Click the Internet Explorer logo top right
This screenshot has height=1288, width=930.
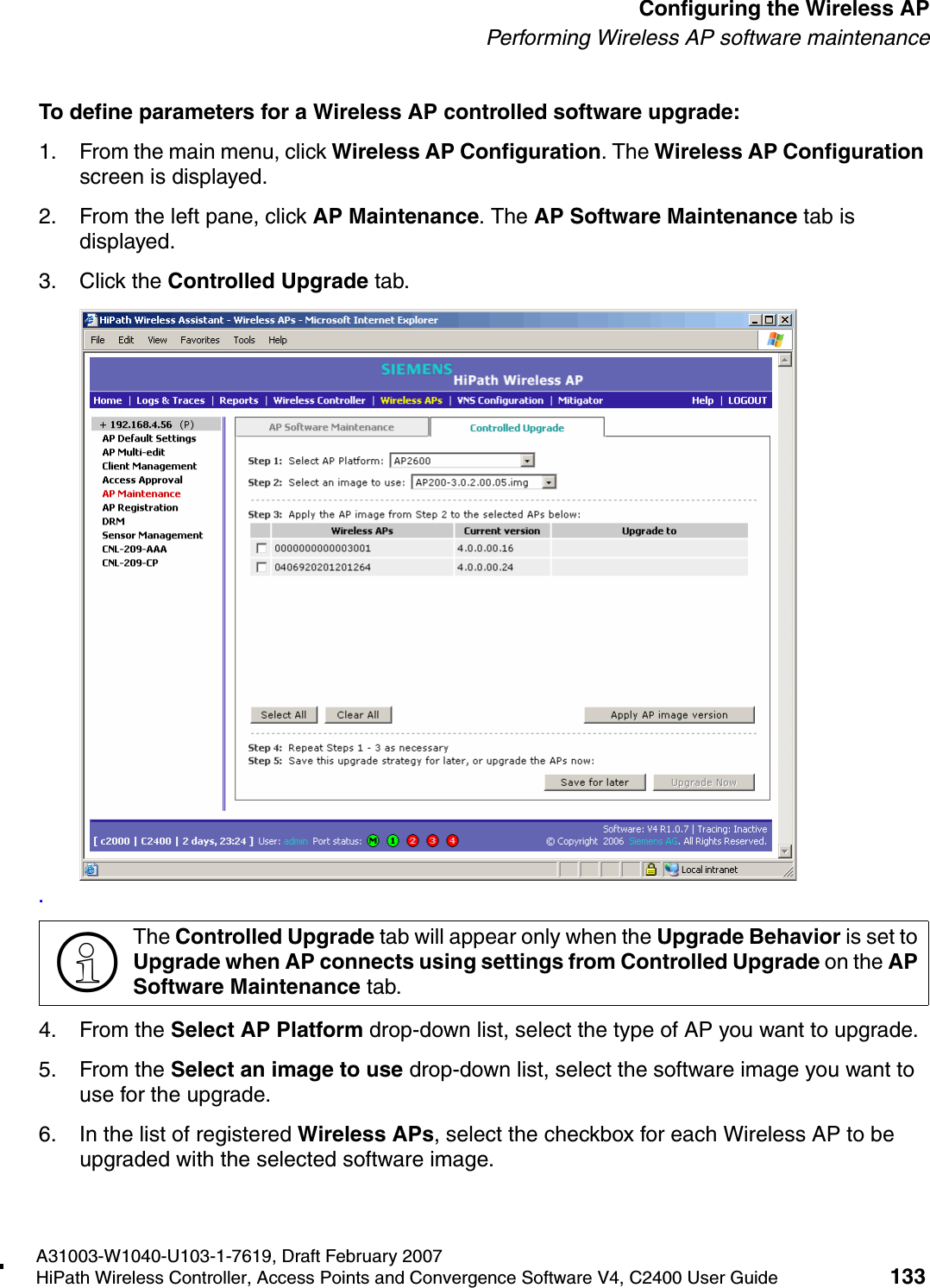(776, 340)
